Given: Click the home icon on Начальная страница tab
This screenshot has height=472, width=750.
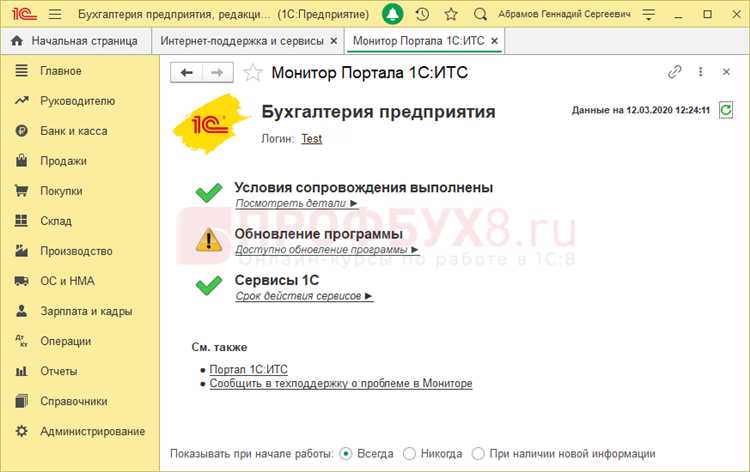Looking at the screenshot, I should pos(17,41).
